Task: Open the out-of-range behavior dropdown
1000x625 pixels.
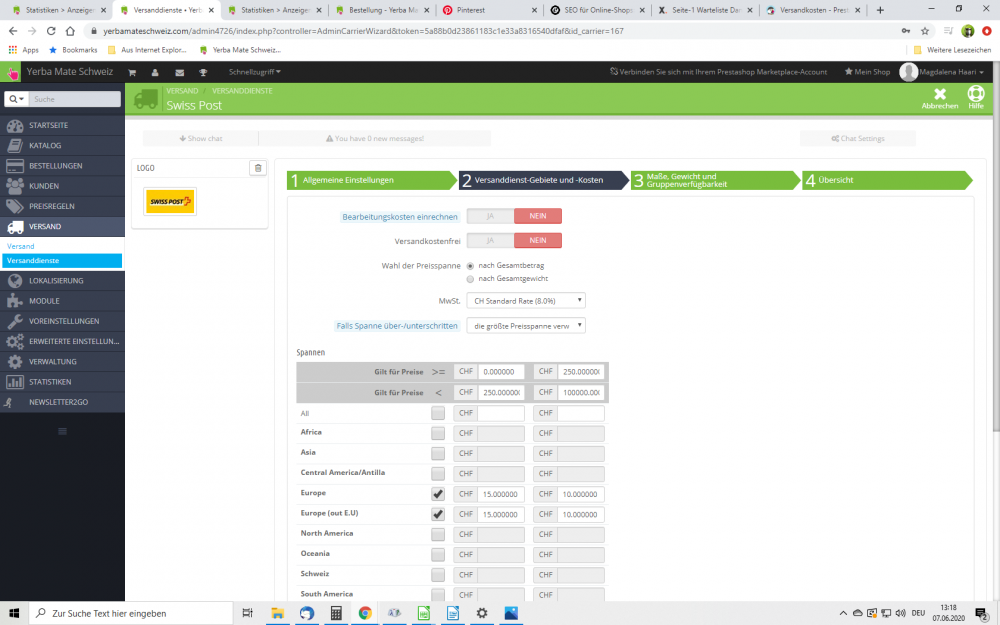Action: click(526, 325)
